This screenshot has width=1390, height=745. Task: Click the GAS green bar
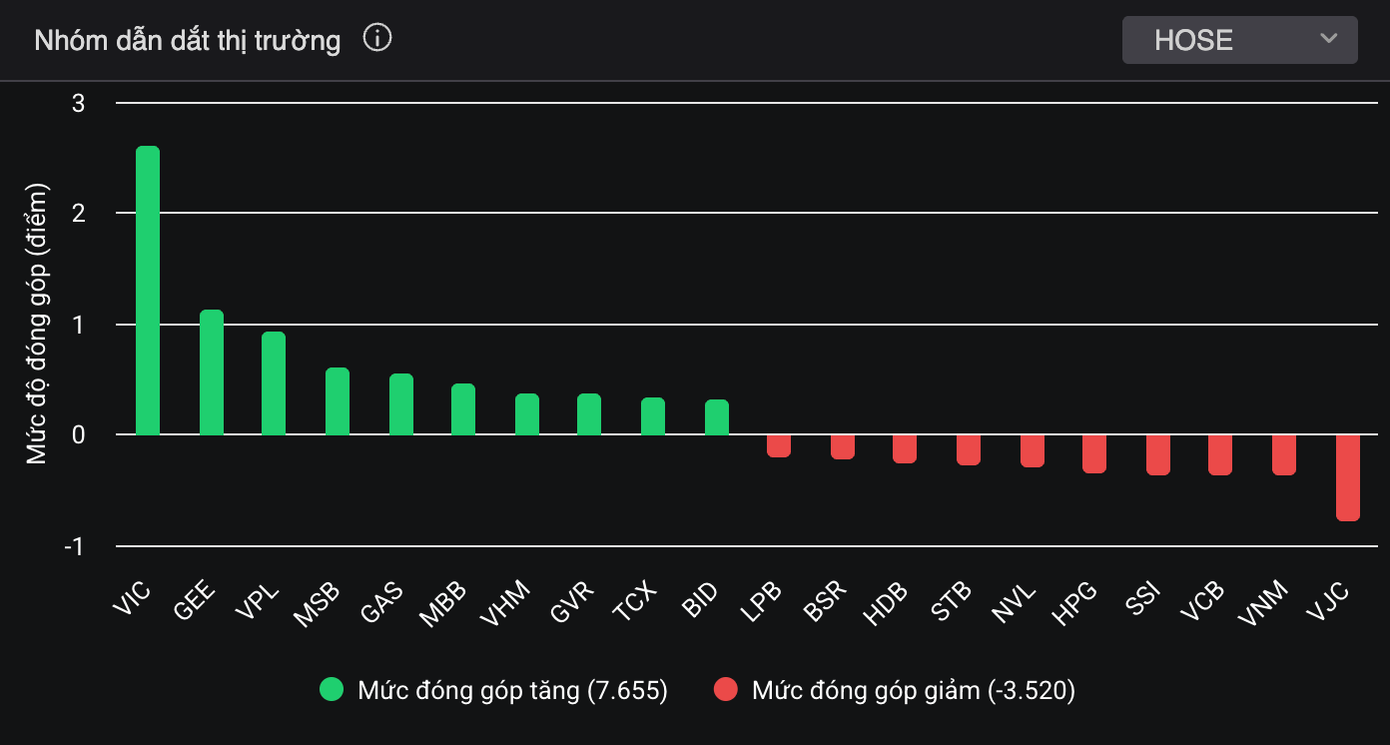coord(401,405)
